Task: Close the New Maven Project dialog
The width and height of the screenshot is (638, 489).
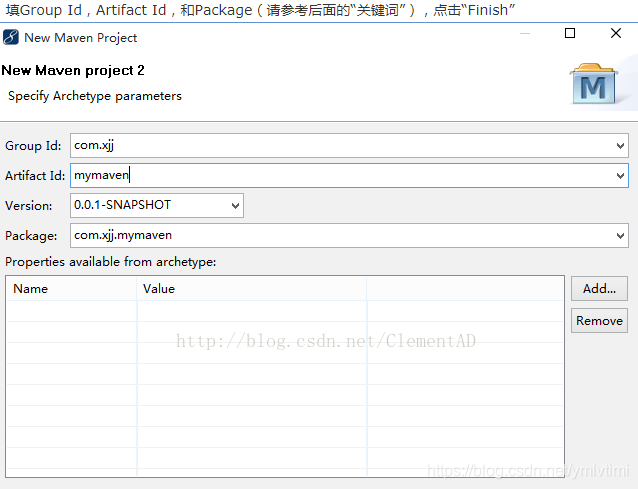Action: [616, 33]
